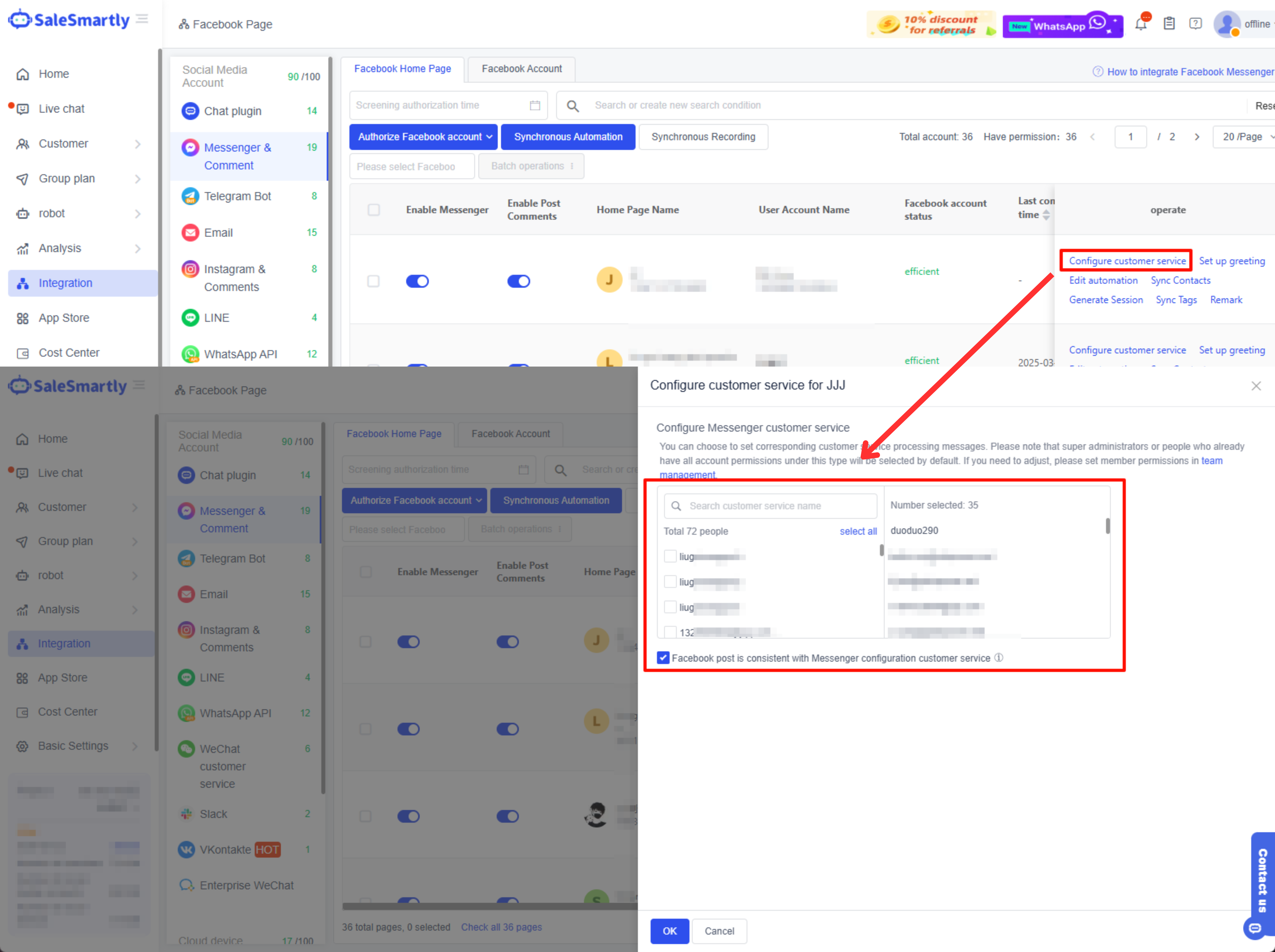
Task: Click the notification bell icon
Action: point(1140,24)
